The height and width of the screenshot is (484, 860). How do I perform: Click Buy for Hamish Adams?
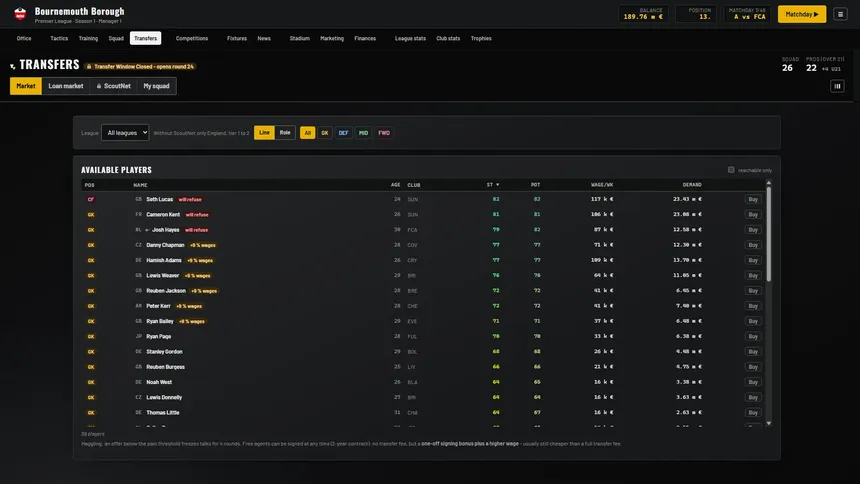pyautogui.click(x=753, y=260)
